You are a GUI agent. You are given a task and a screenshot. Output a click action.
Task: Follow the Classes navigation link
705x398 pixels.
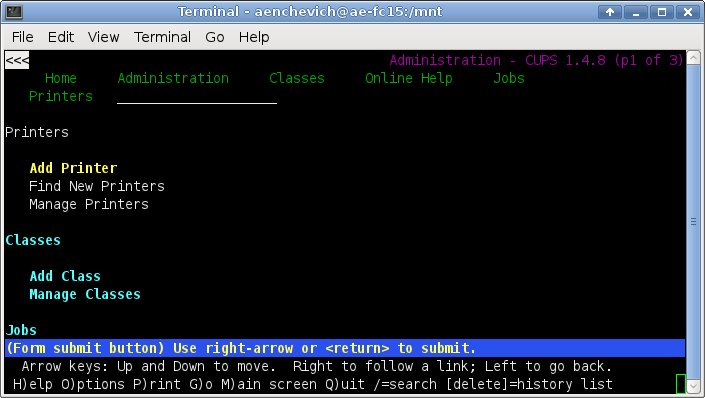coord(297,78)
